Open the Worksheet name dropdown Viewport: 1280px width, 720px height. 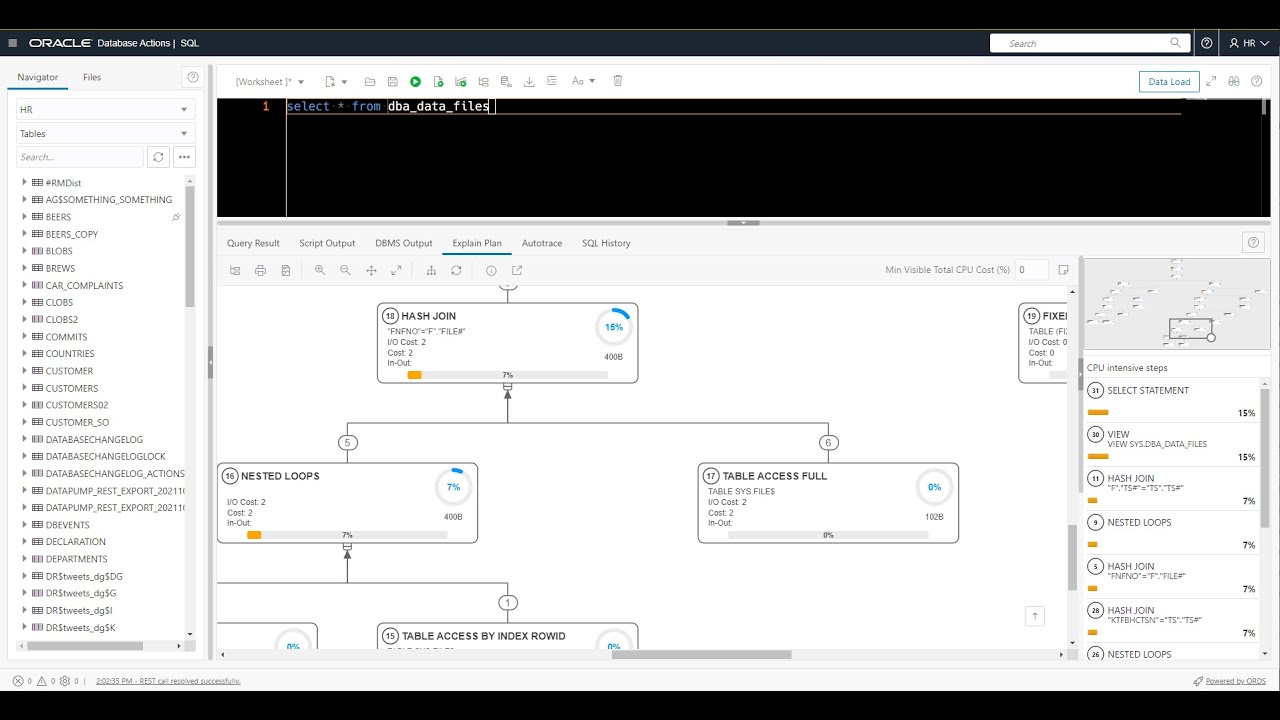click(270, 81)
